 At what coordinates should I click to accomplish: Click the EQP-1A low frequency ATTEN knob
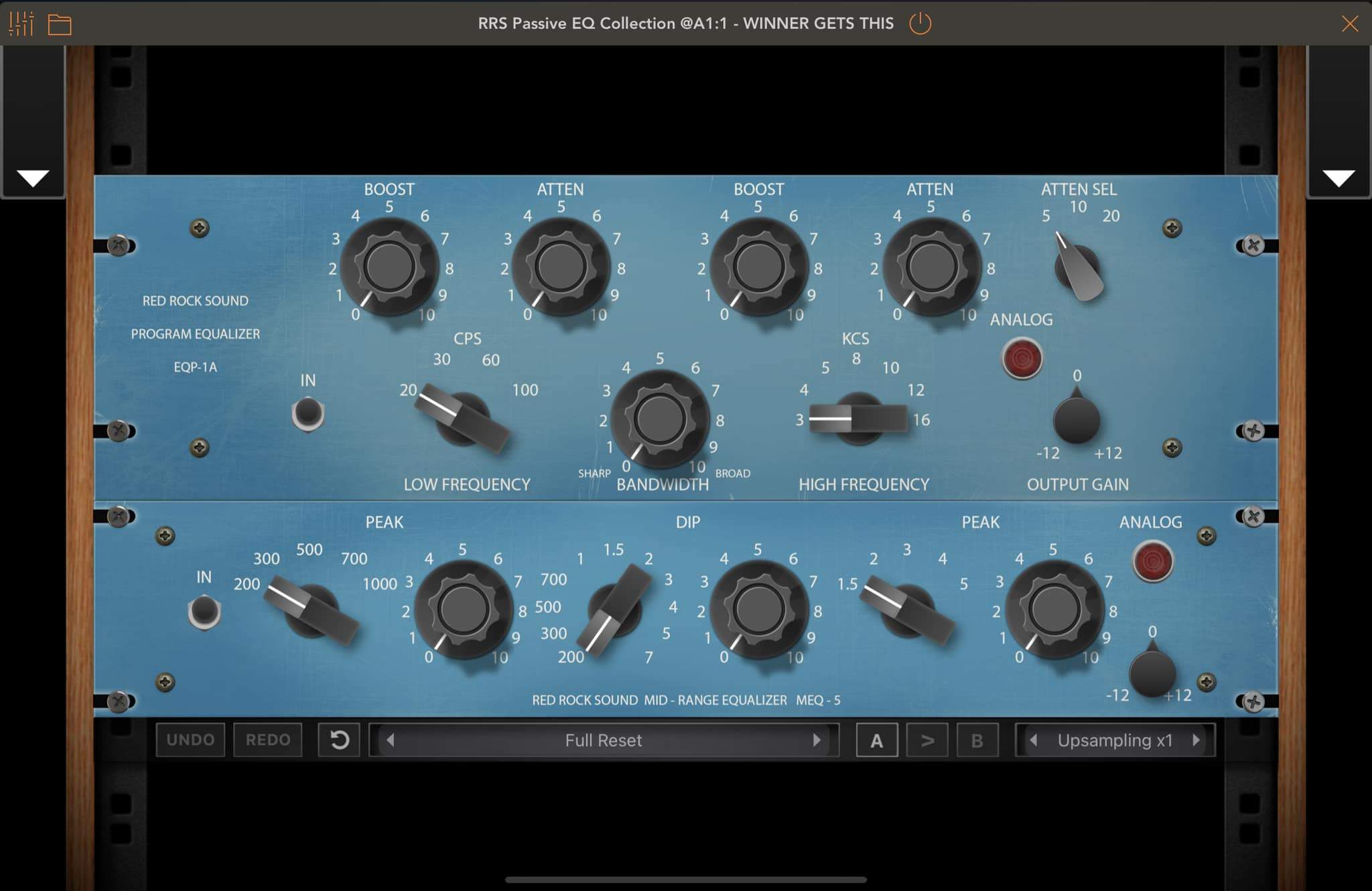(560, 266)
